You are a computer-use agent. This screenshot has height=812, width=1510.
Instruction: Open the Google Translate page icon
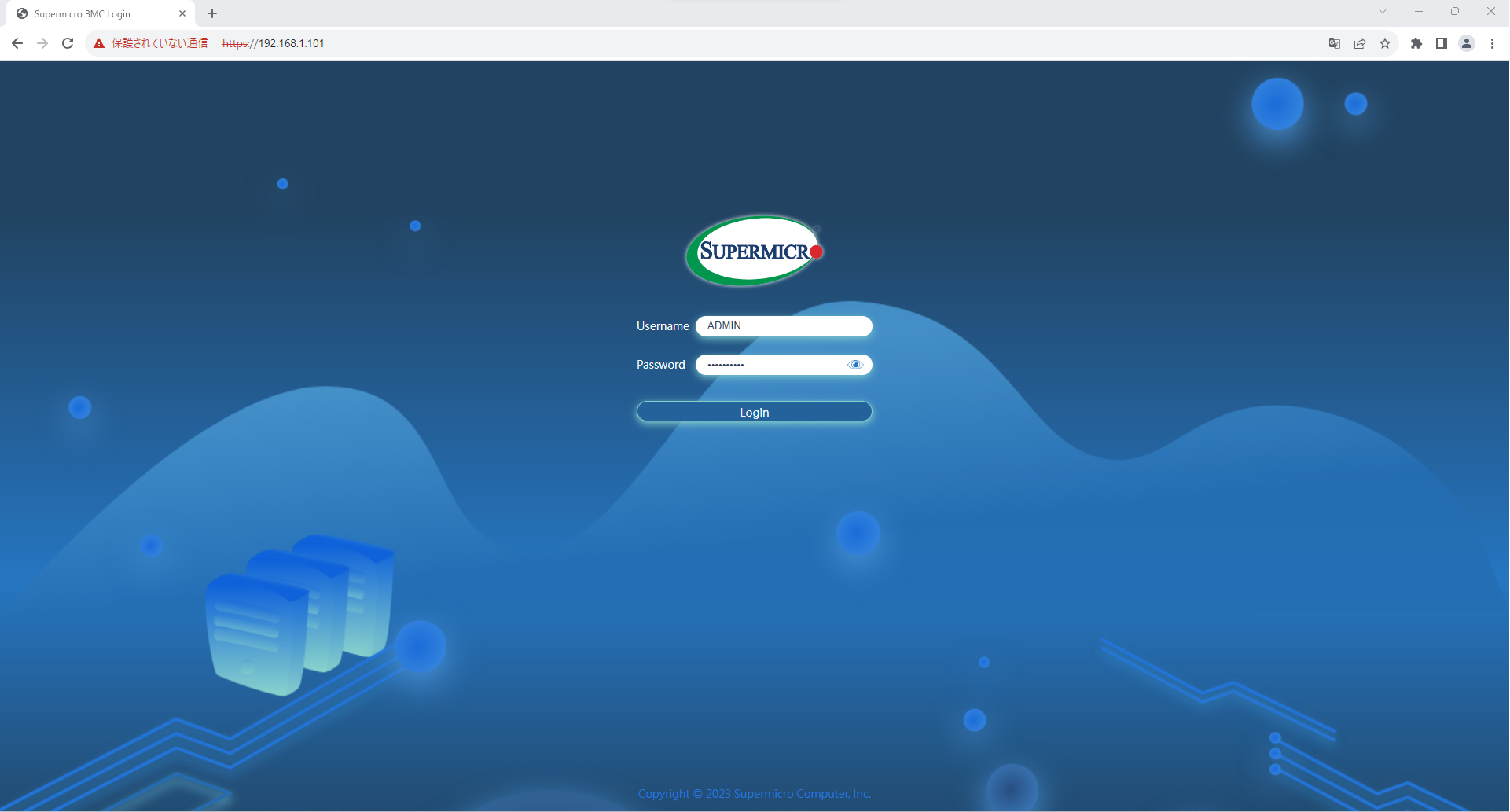1335,43
